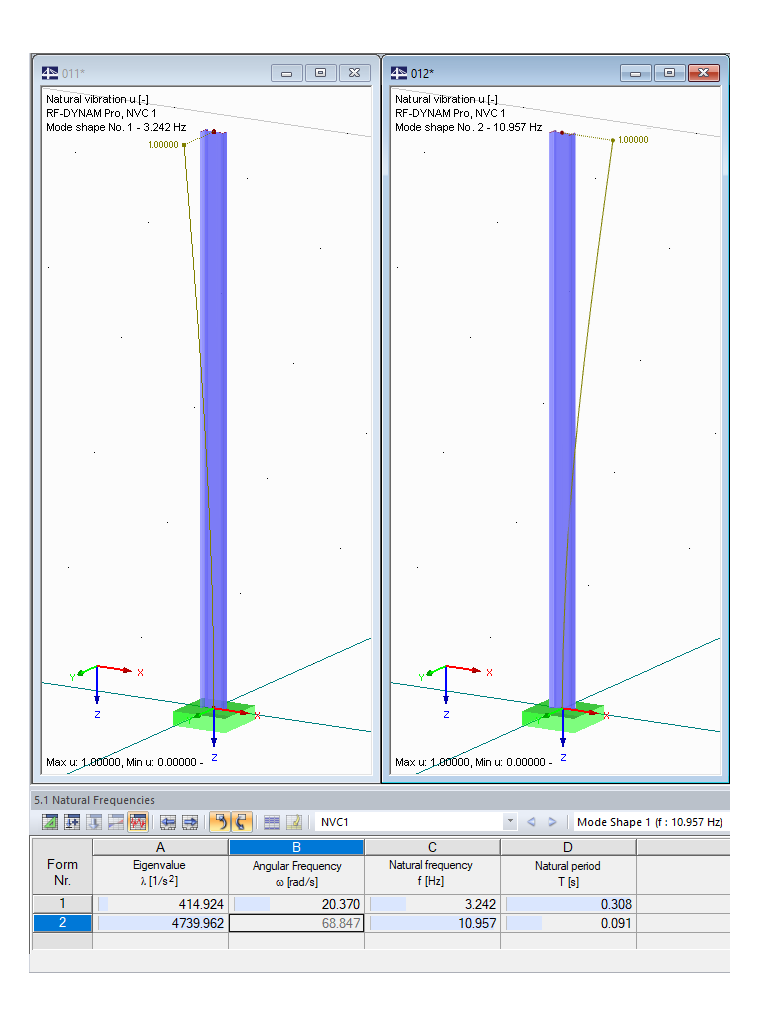Click the 1.00000 value label in window 012*
Image resolution: width=760 pixels, height=1026 pixels.
[x=633, y=139]
